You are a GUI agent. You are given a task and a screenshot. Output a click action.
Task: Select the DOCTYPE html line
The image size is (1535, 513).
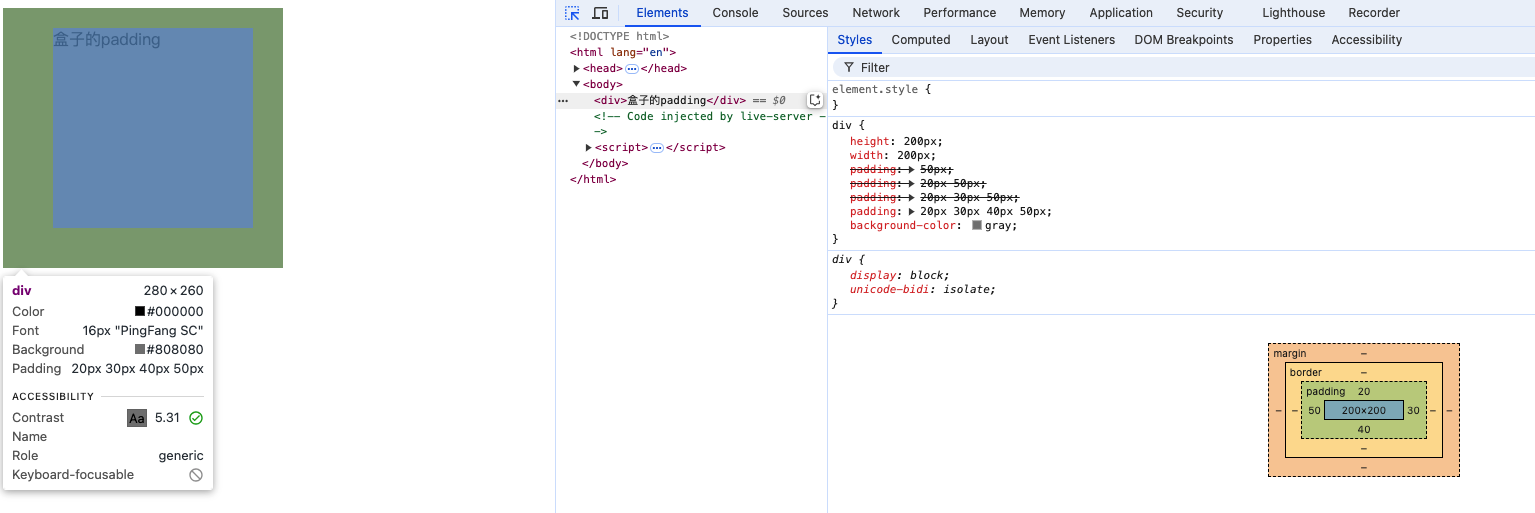(x=619, y=37)
